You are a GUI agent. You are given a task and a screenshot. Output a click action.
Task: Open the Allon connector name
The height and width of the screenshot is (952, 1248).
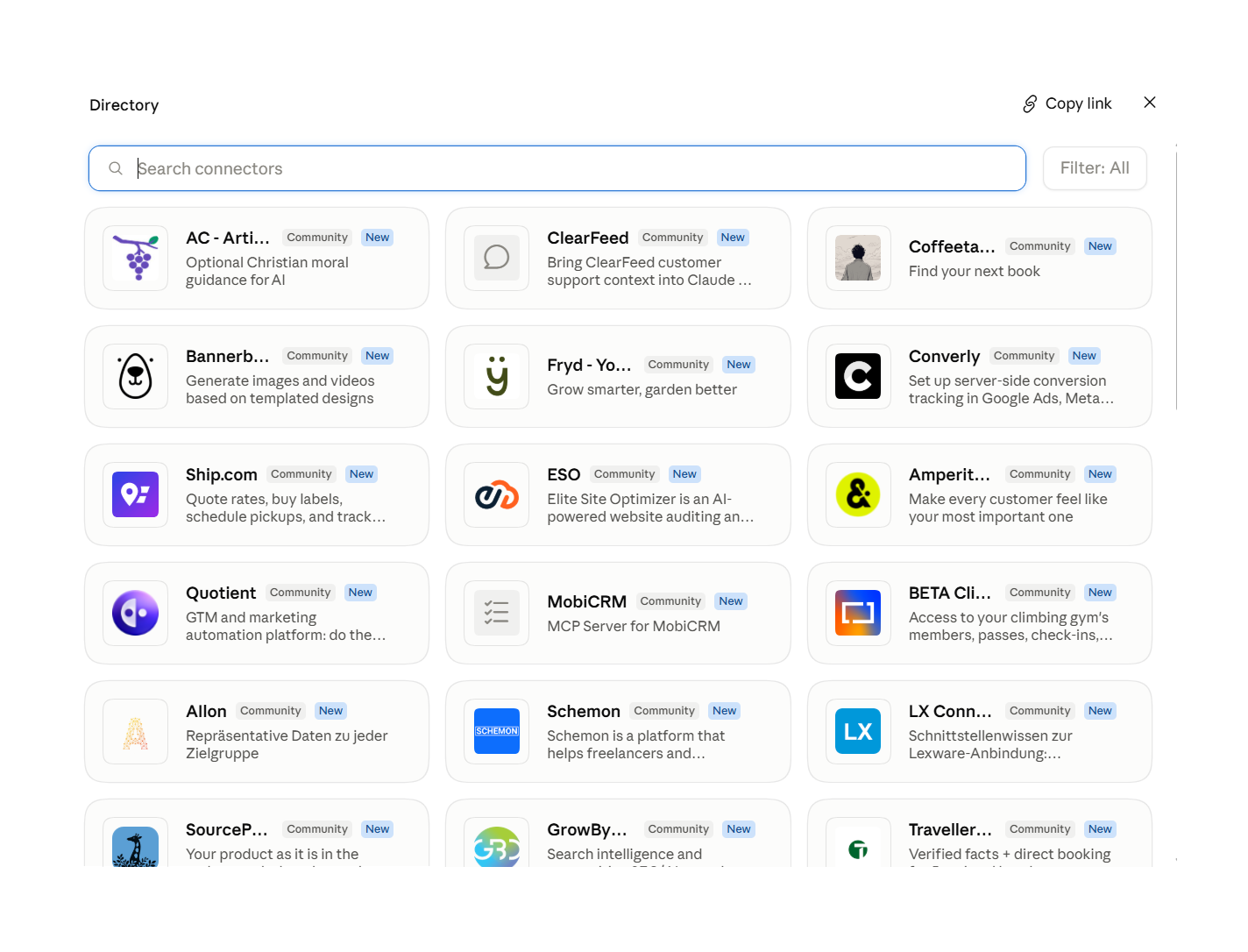pyautogui.click(x=206, y=711)
